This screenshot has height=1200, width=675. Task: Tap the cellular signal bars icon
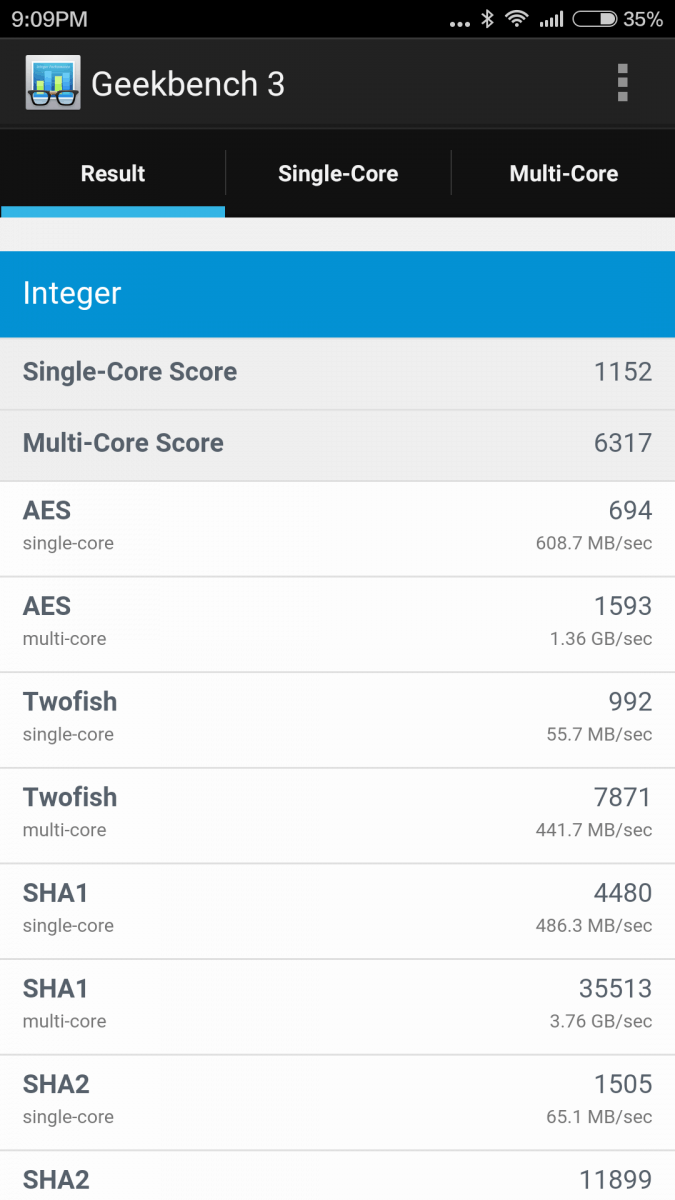[x=551, y=19]
